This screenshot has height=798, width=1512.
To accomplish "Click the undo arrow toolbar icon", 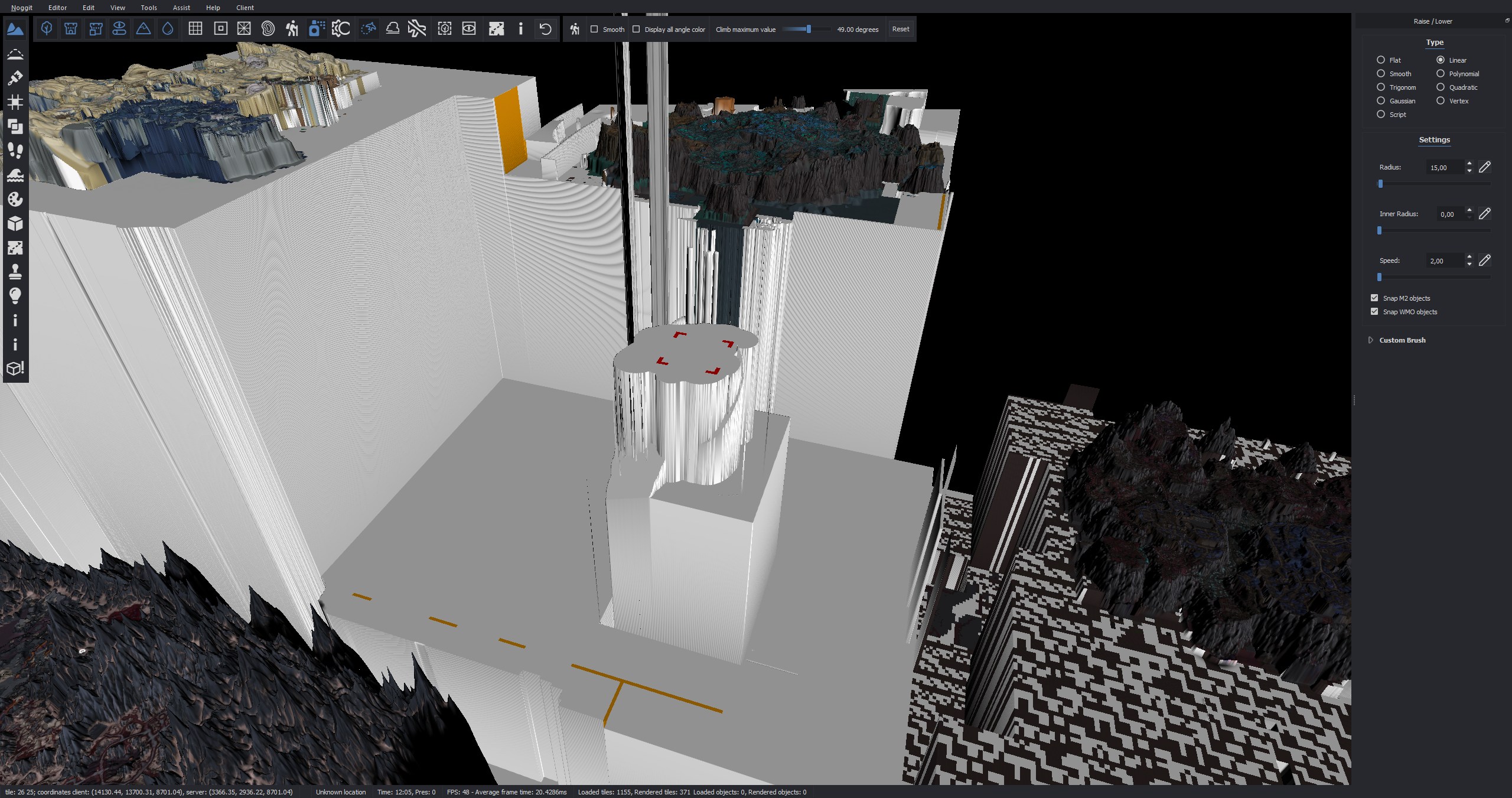I will pos(545,29).
